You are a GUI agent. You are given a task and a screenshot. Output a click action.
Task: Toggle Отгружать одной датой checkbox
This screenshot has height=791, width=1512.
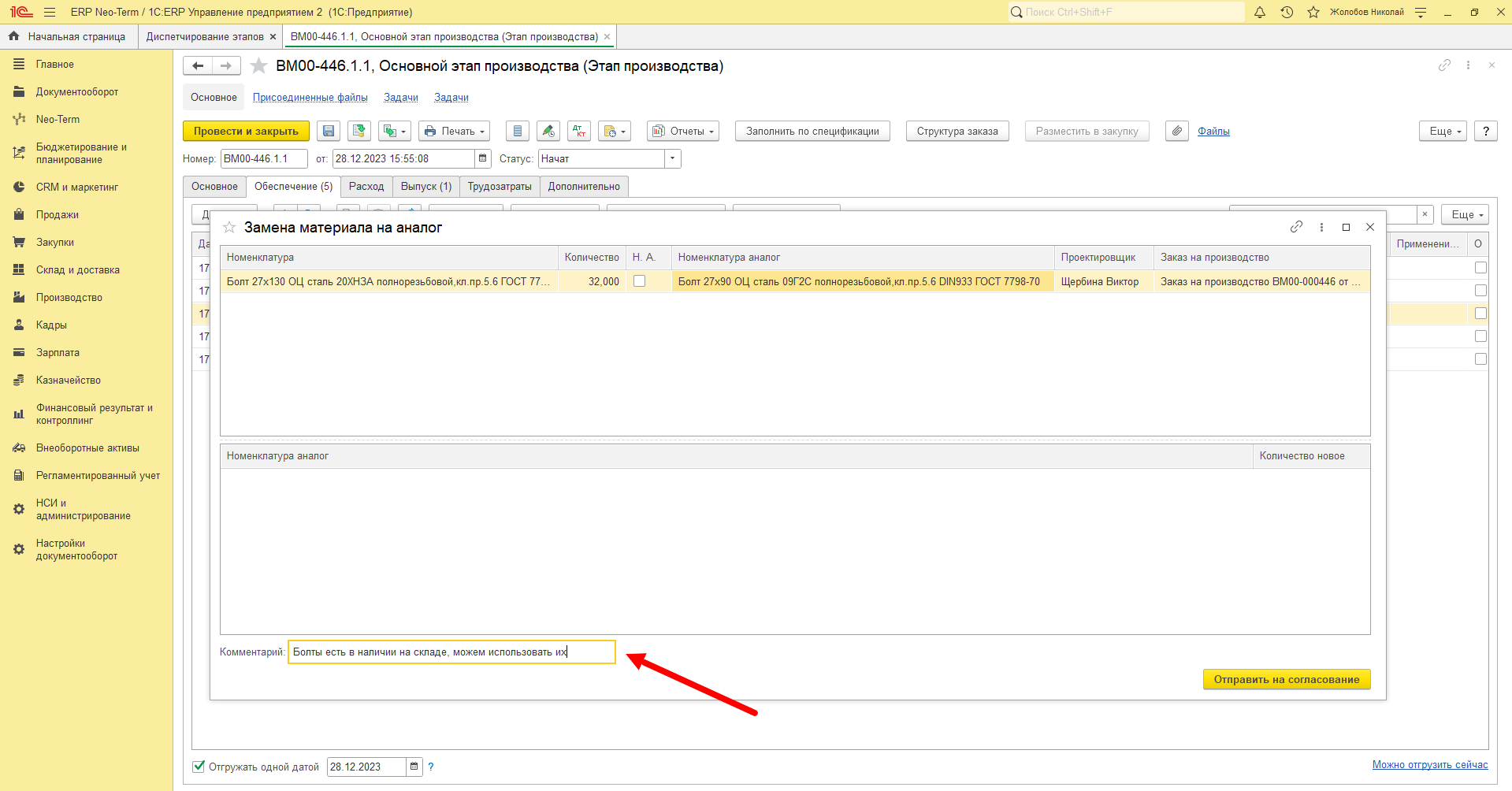[199, 767]
